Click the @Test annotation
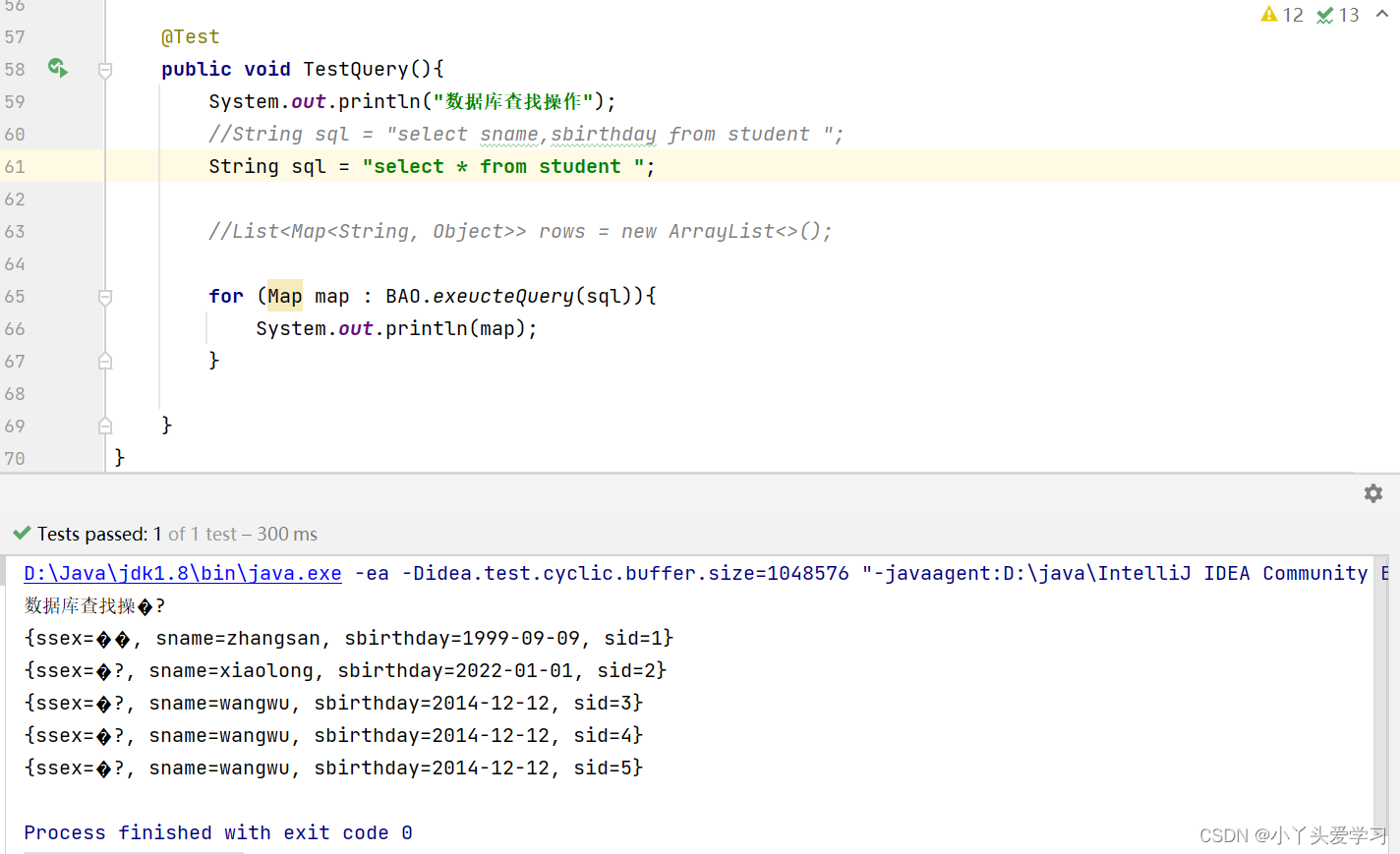 tap(191, 36)
